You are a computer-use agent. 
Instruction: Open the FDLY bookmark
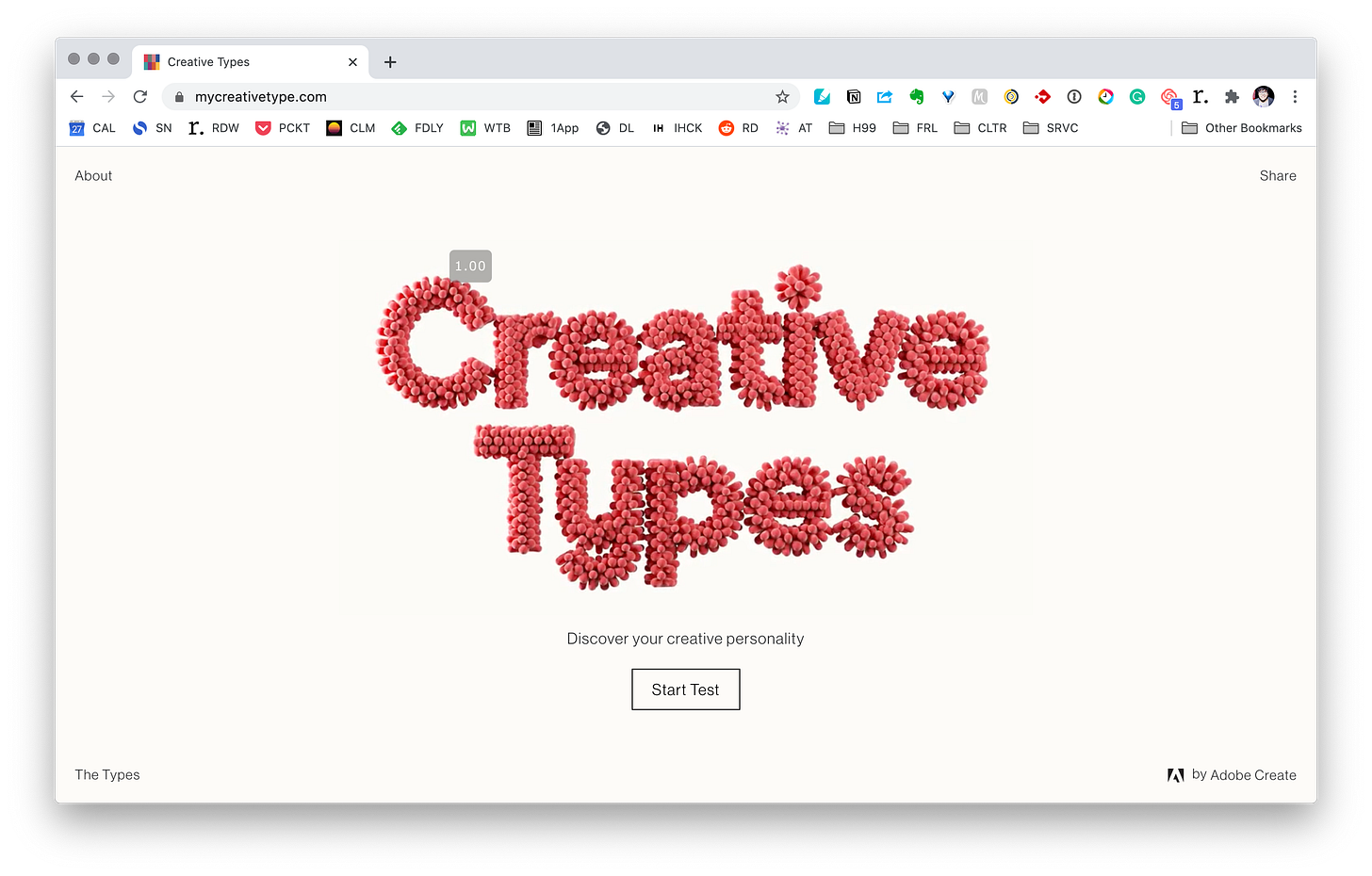(x=417, y=128)
